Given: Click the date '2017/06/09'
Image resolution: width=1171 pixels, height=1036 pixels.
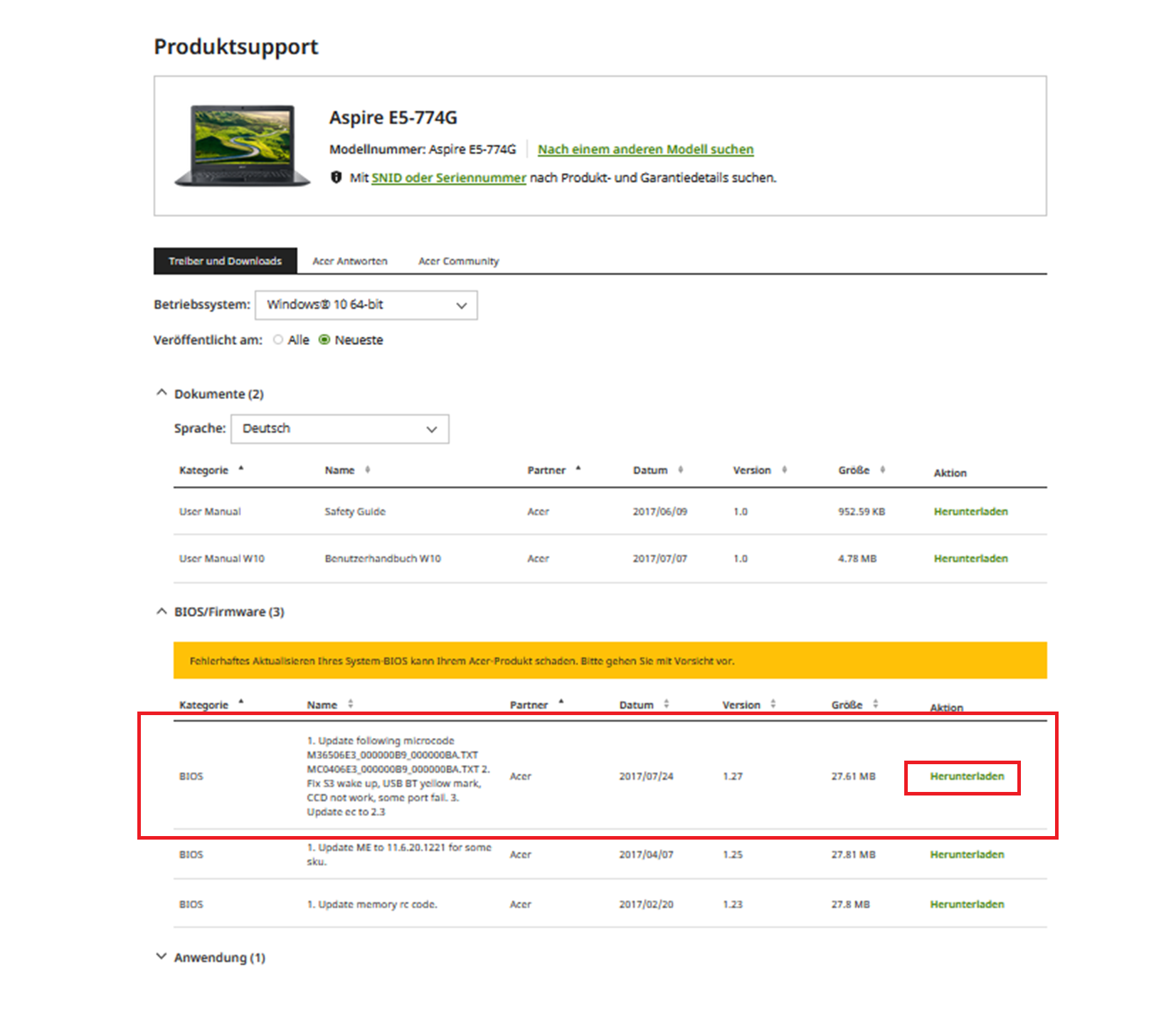Looking at the screenshot, I should [660, 512].
